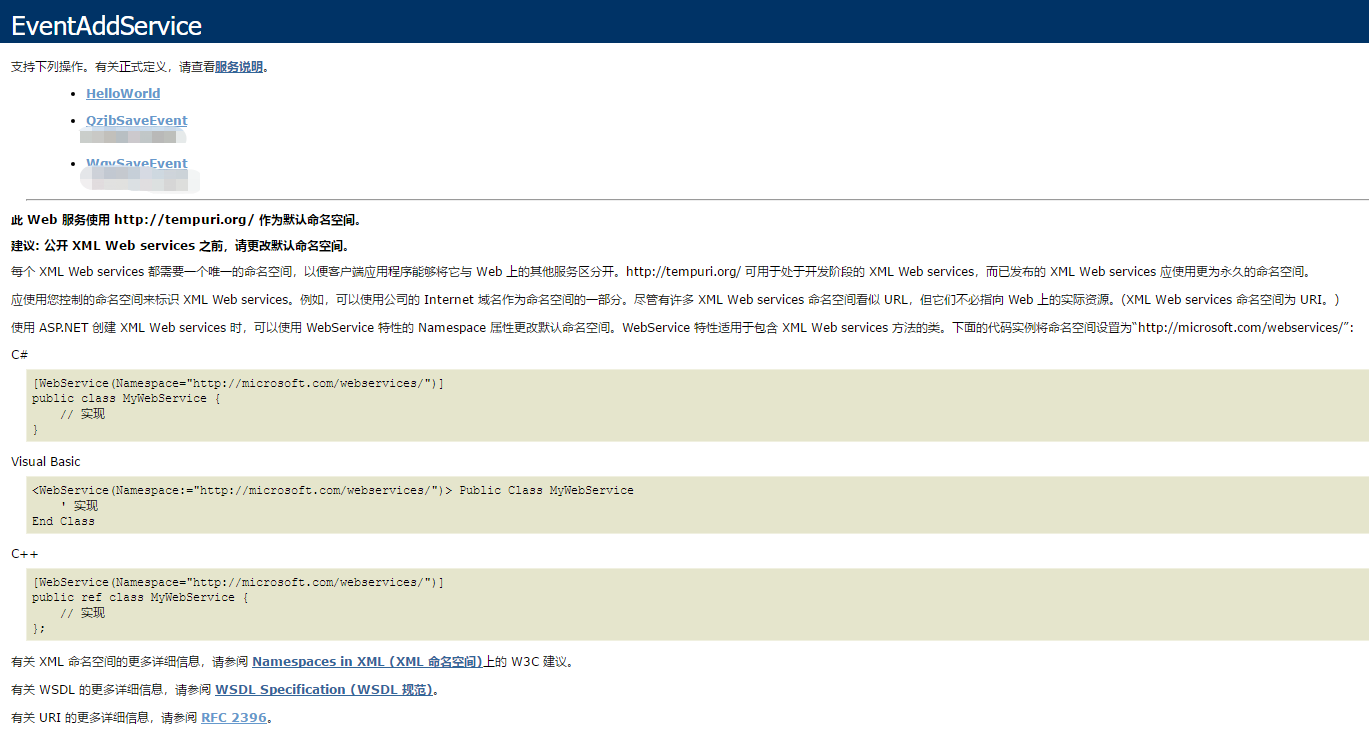Click the Visual Basic section label
This screenshot has width=1369, height=737.
[x=45, y=461]
